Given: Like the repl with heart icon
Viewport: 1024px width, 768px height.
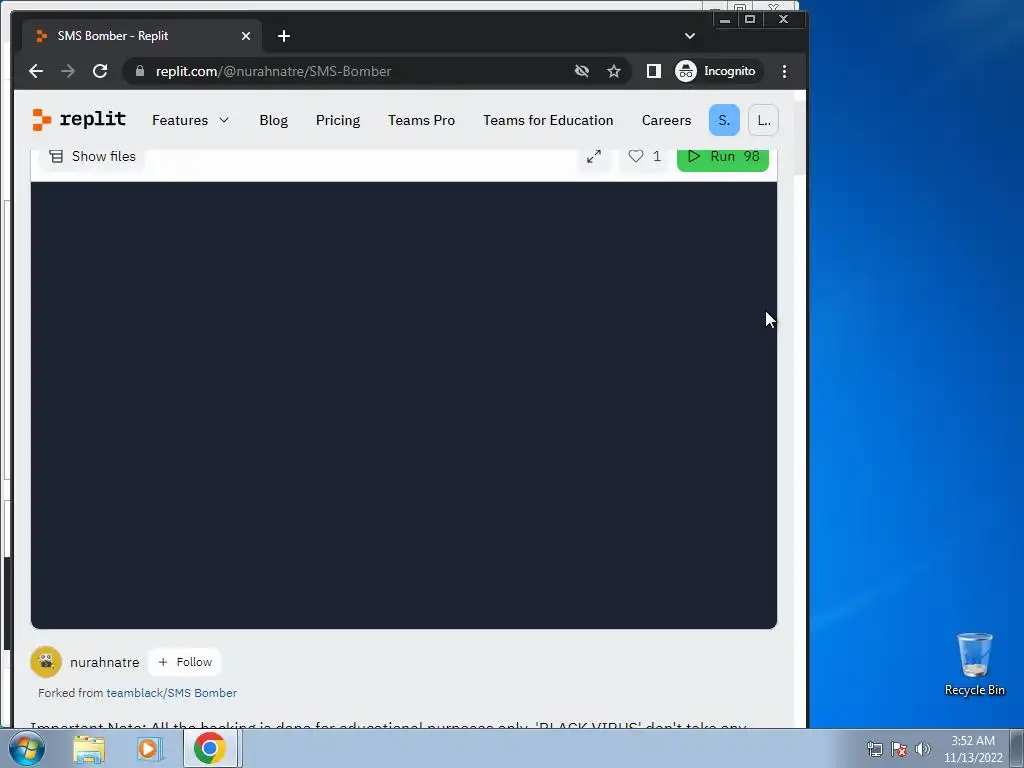Looking at the screenshot, I should tap(644, 157).
